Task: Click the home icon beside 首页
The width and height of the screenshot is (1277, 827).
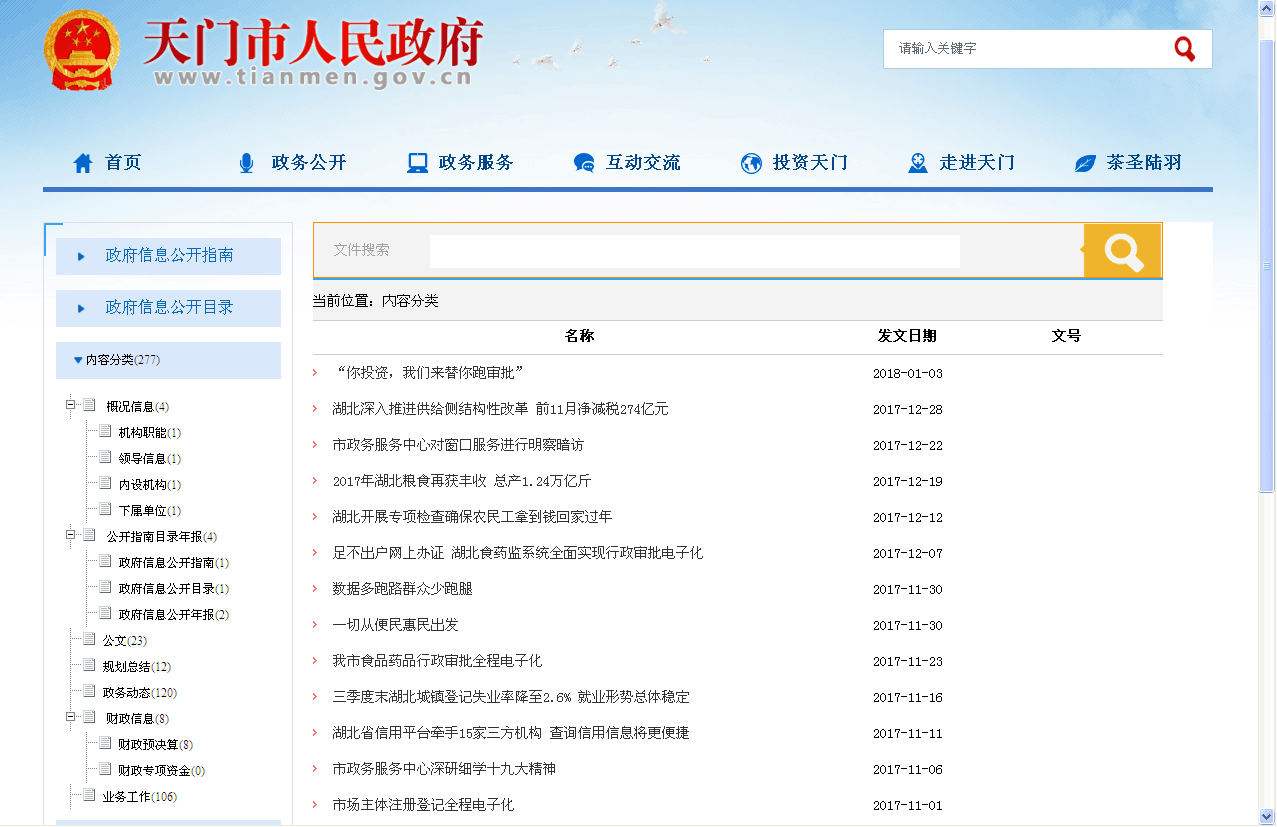Action: pos(83,163)
